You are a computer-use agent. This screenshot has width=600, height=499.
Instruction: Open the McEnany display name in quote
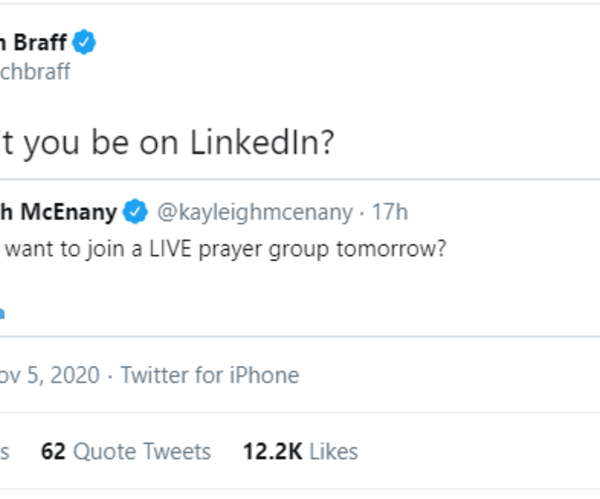click(x=58, y=212)
